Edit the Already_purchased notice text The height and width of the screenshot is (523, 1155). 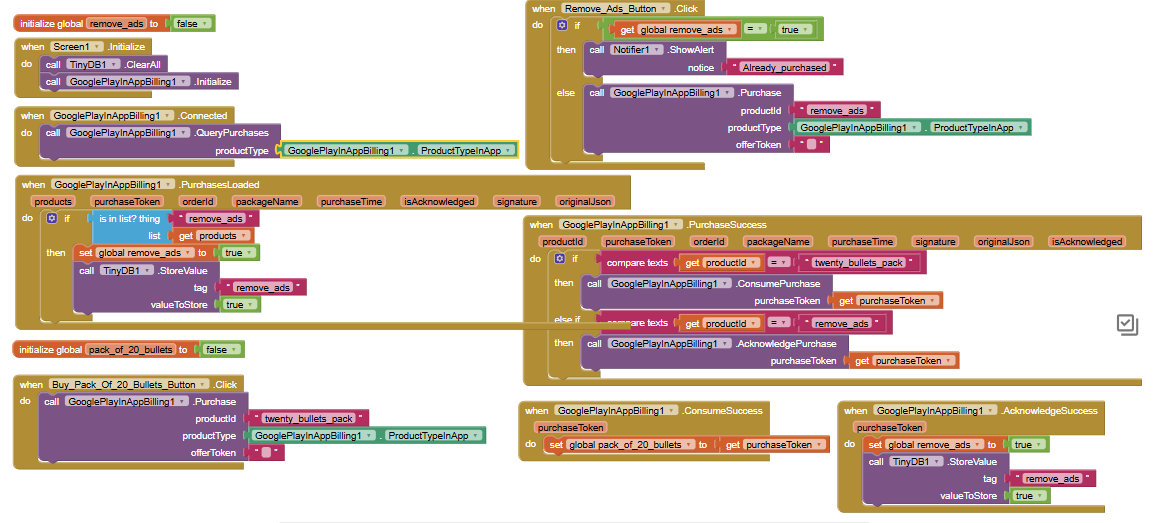pyautogui.click(x=784, y=67)
